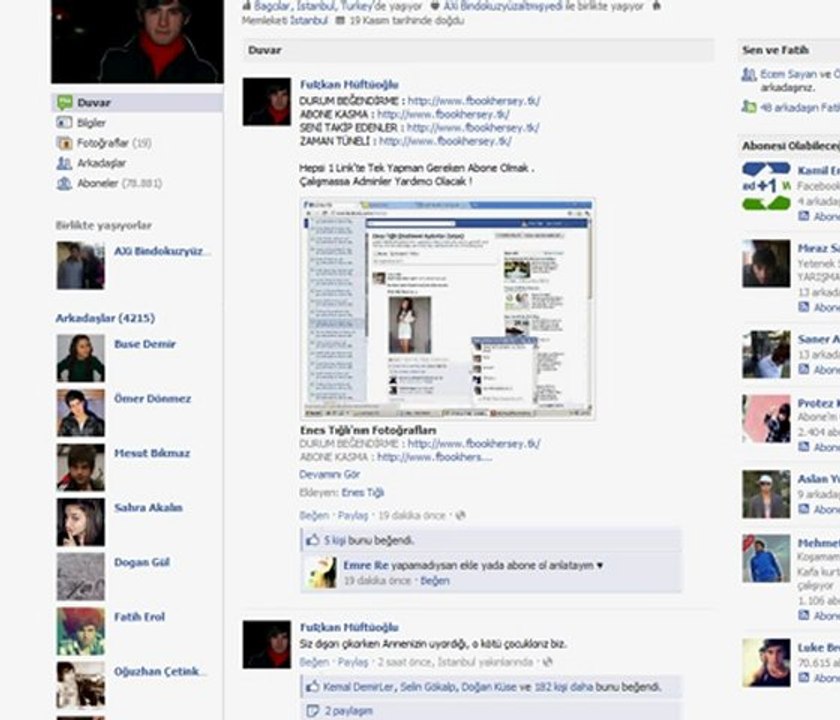
Task: Click the ZAMAN TÜNELİ link
Action: point(445,141)
